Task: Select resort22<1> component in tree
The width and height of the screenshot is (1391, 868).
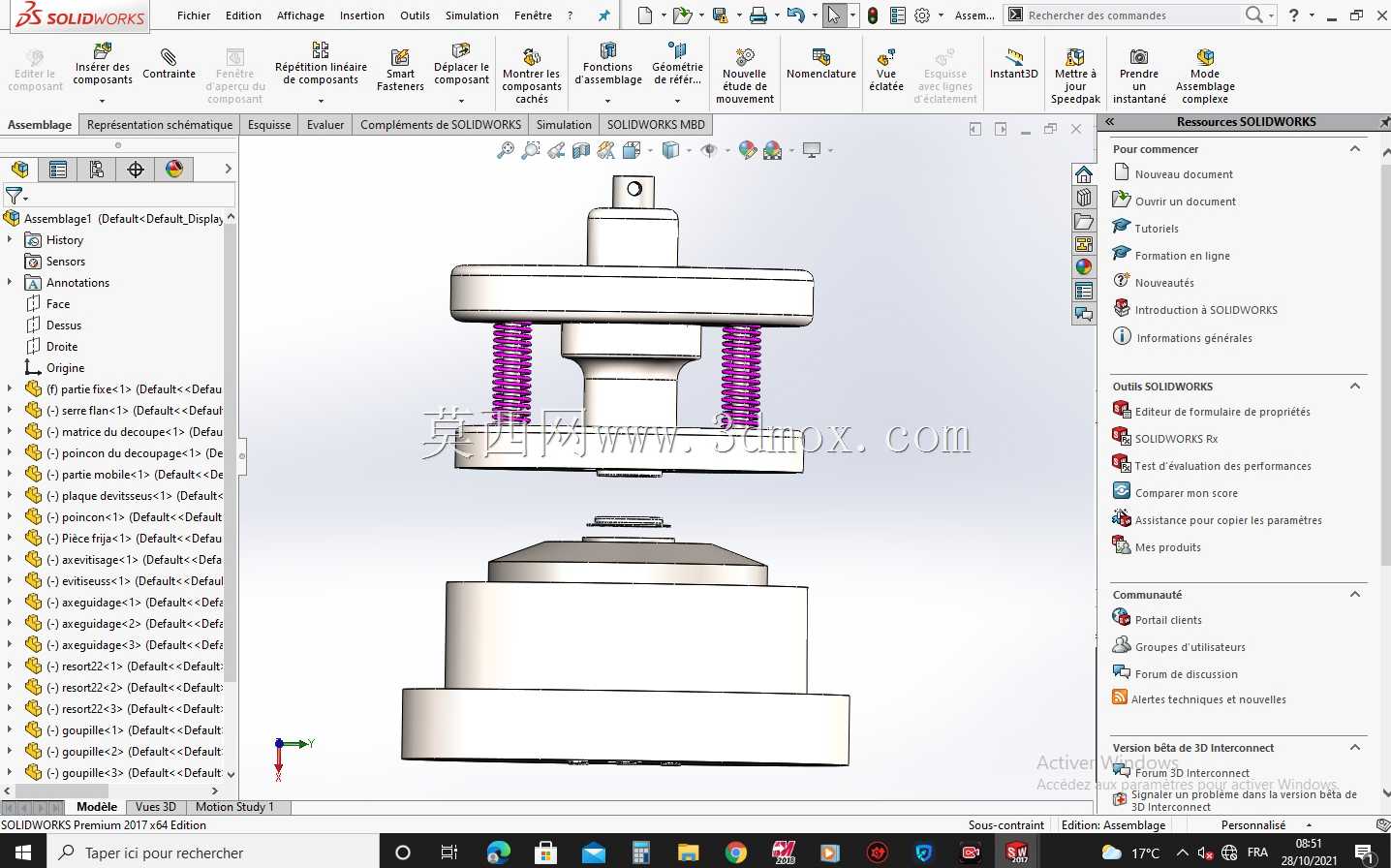Action: tap(135, 666)
